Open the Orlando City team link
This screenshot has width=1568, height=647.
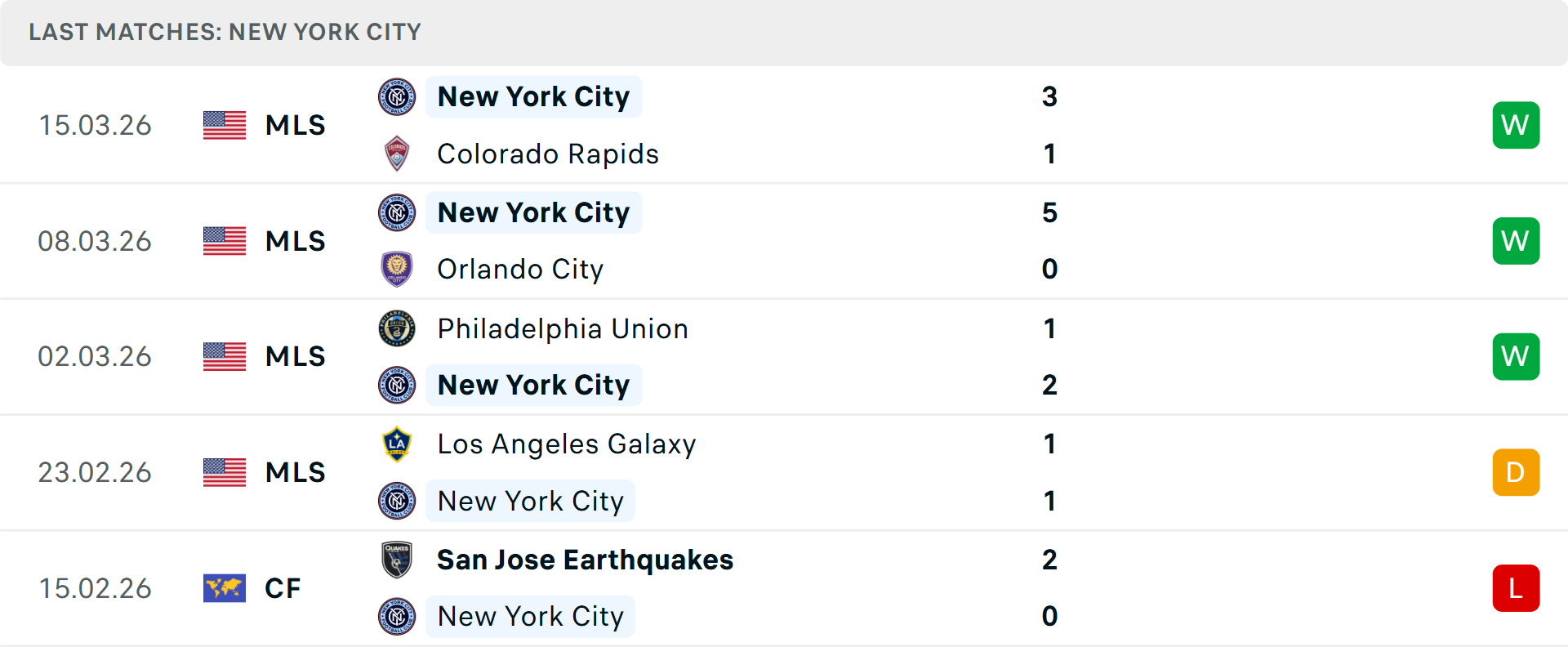tap(520, 269)
